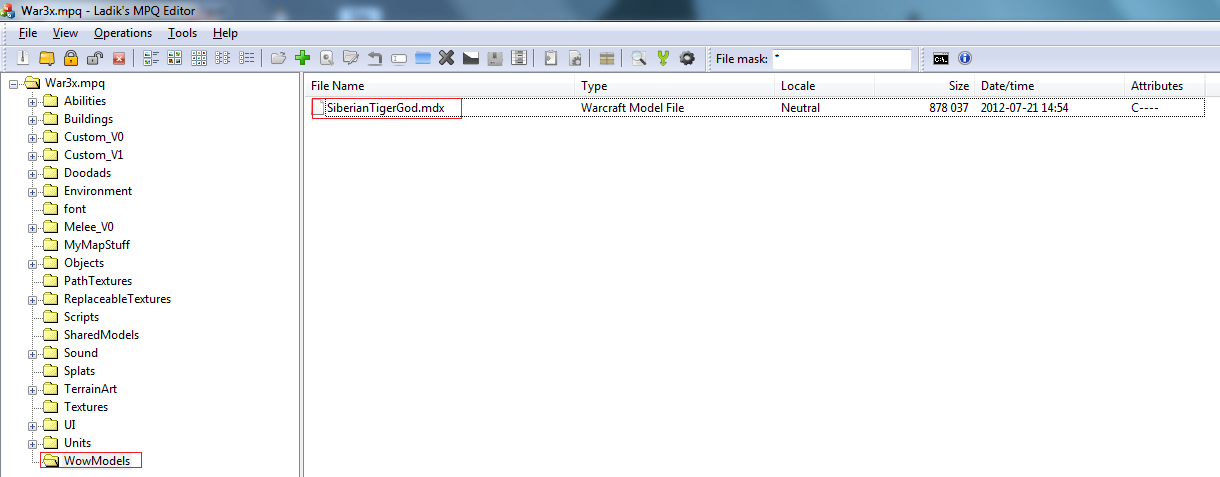The image size is (1220, 477).
Task: Collapse the War3x.mpq root node
Action: click(13, 83)
